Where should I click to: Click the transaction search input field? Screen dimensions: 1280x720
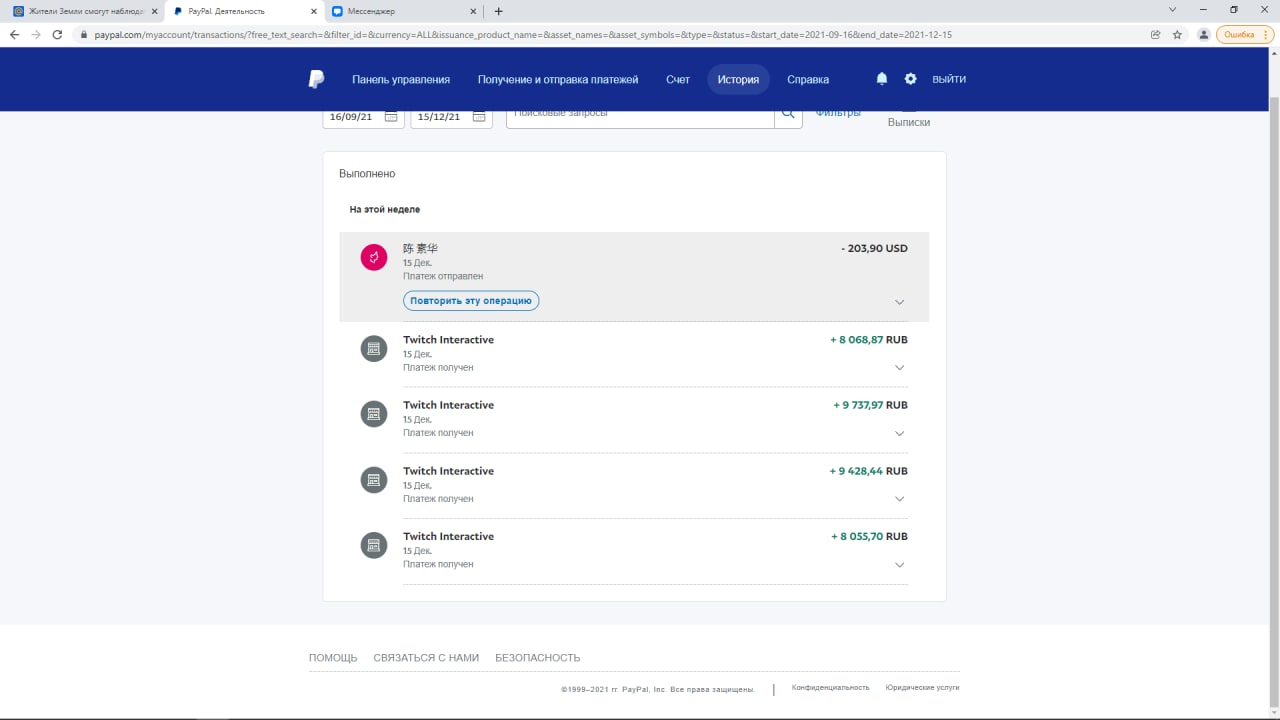pos(640,115)
